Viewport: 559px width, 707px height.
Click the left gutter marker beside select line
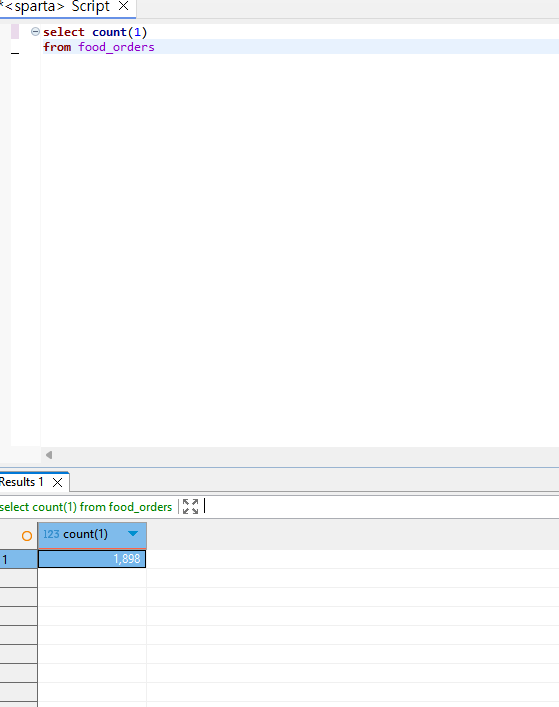pyautogui.click(x=15, y=32)
